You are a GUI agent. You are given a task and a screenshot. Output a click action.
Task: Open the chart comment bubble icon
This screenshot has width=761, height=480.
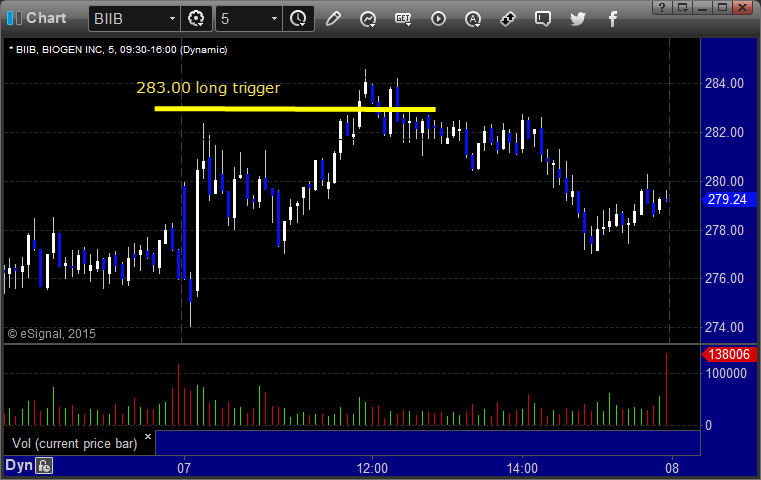(543, 19)
